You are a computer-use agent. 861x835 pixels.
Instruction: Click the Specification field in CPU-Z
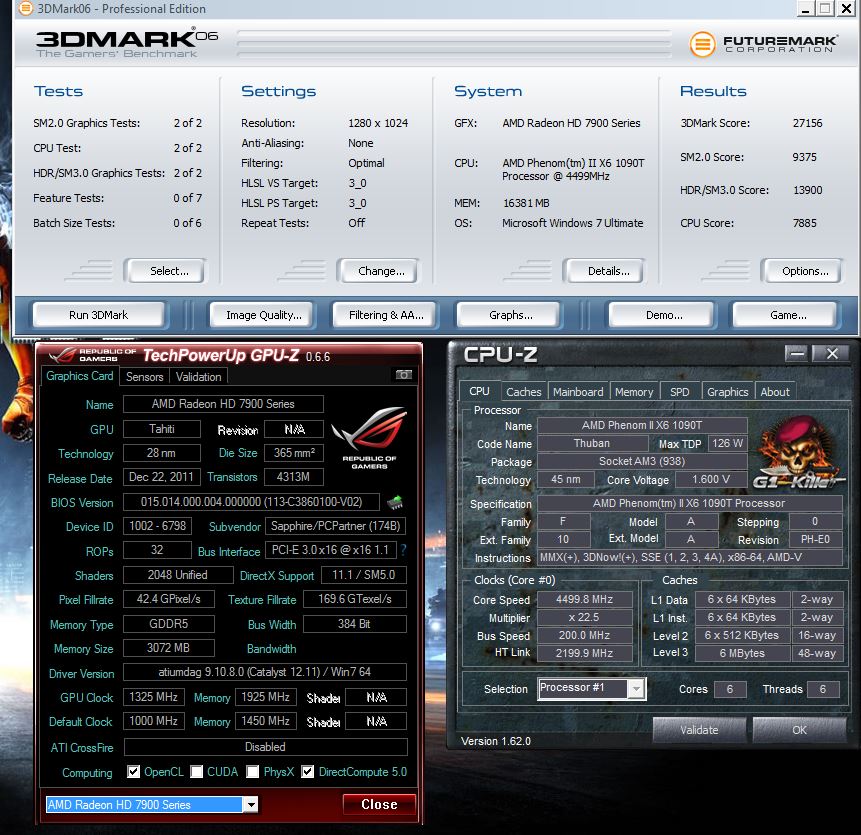pyautogui.click(x=689, y=503)
